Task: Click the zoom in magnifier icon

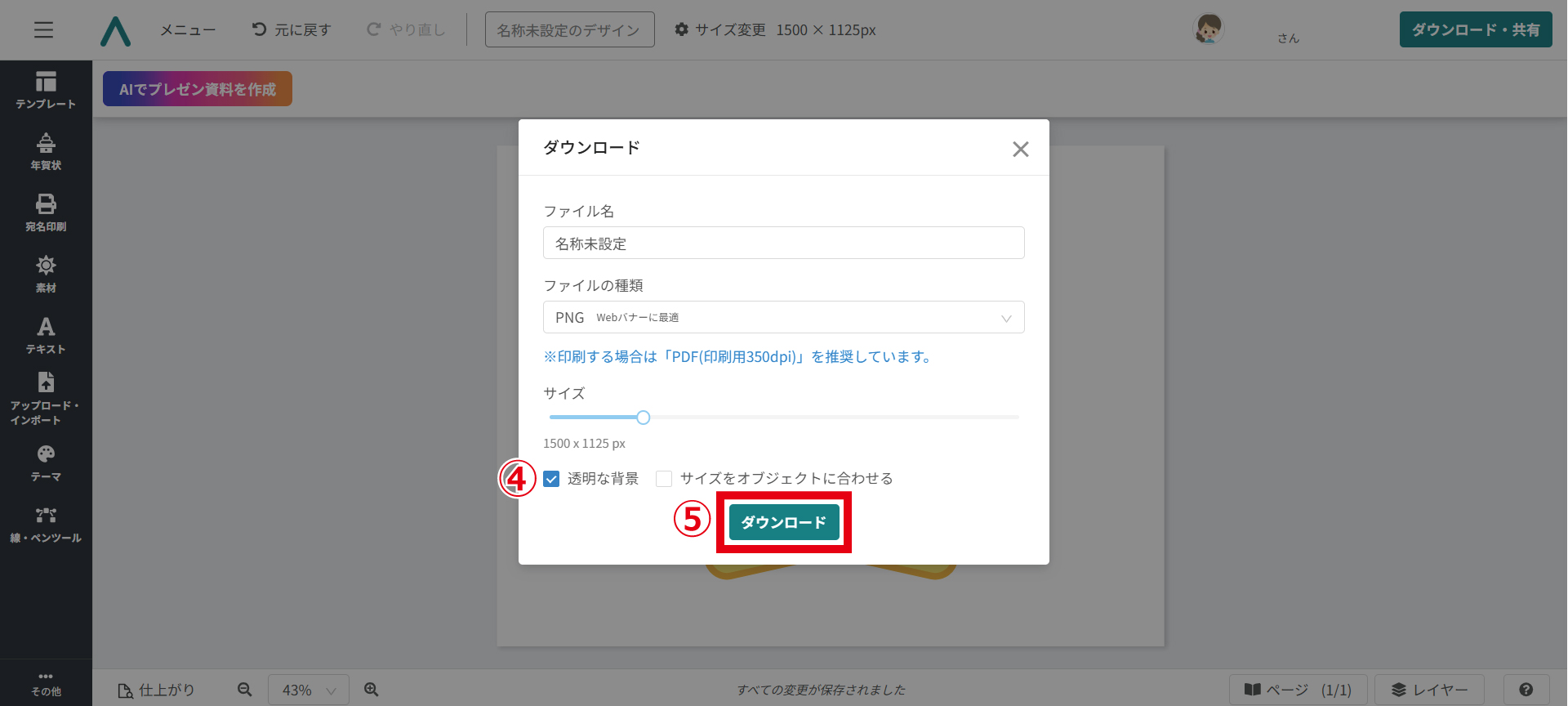Action: (x=372, y=690)
